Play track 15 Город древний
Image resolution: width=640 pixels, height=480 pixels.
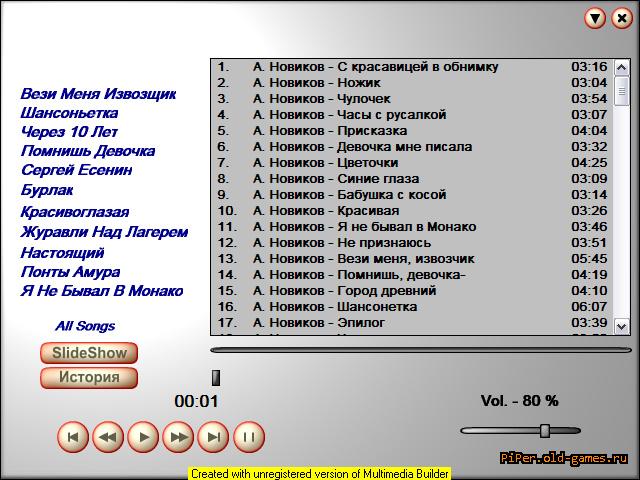click(412, 291)
